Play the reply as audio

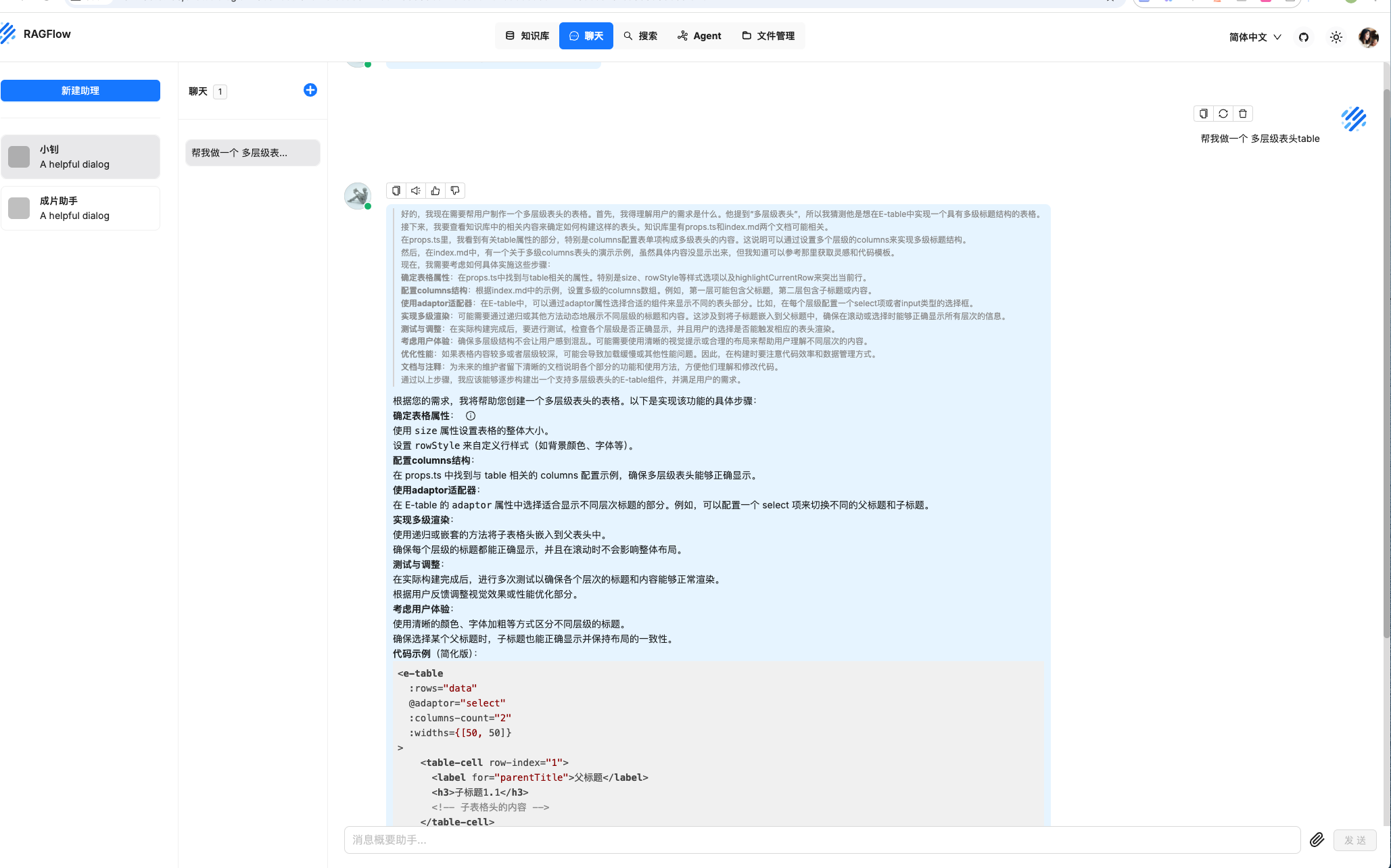coord(416,191)
